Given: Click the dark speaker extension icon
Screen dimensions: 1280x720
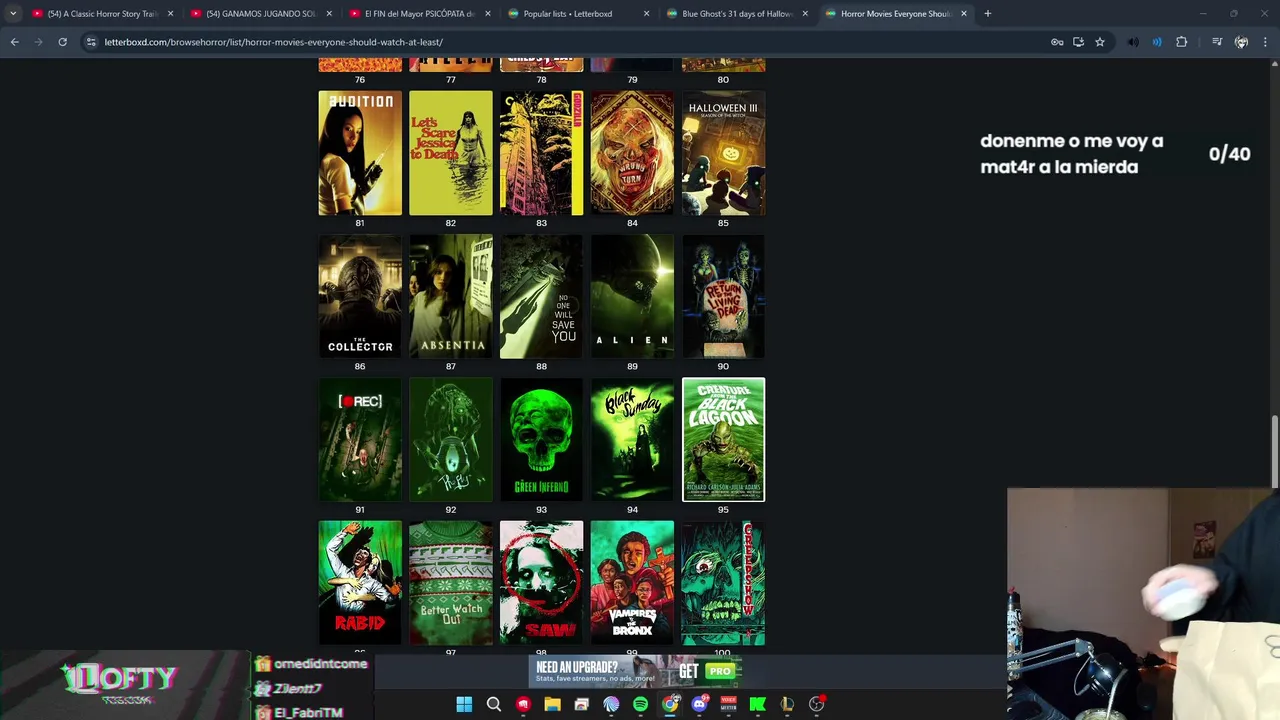Looking at the screenshot, I should [x=1133, y=42].
